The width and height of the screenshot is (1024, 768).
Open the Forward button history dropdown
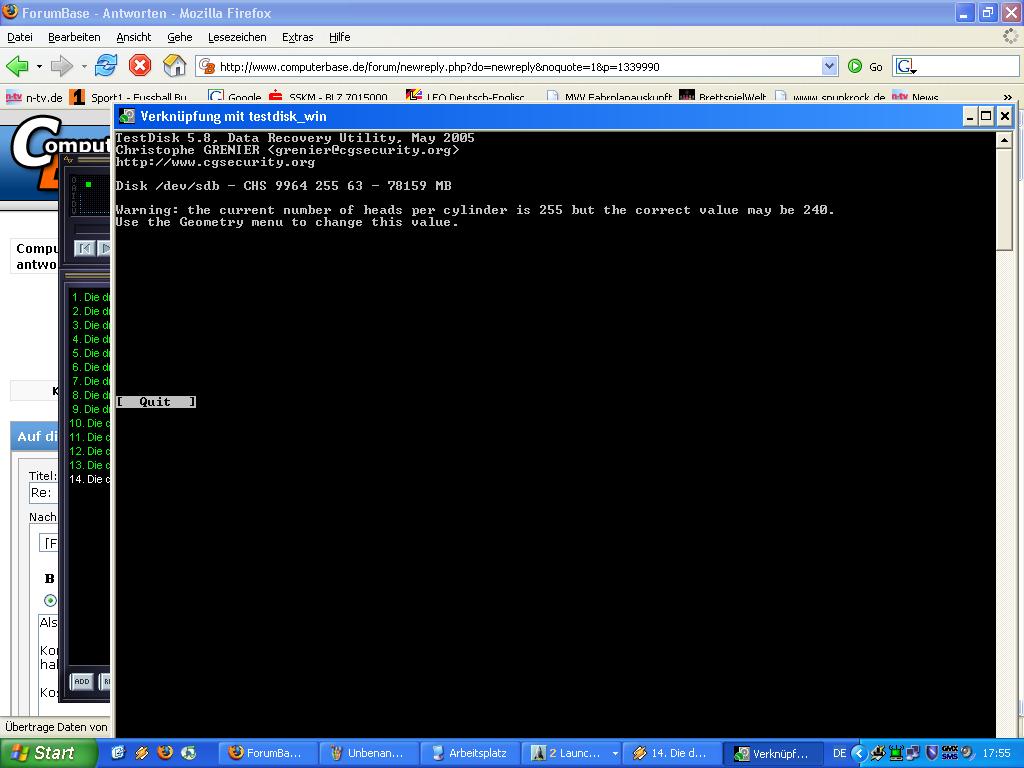84,66
